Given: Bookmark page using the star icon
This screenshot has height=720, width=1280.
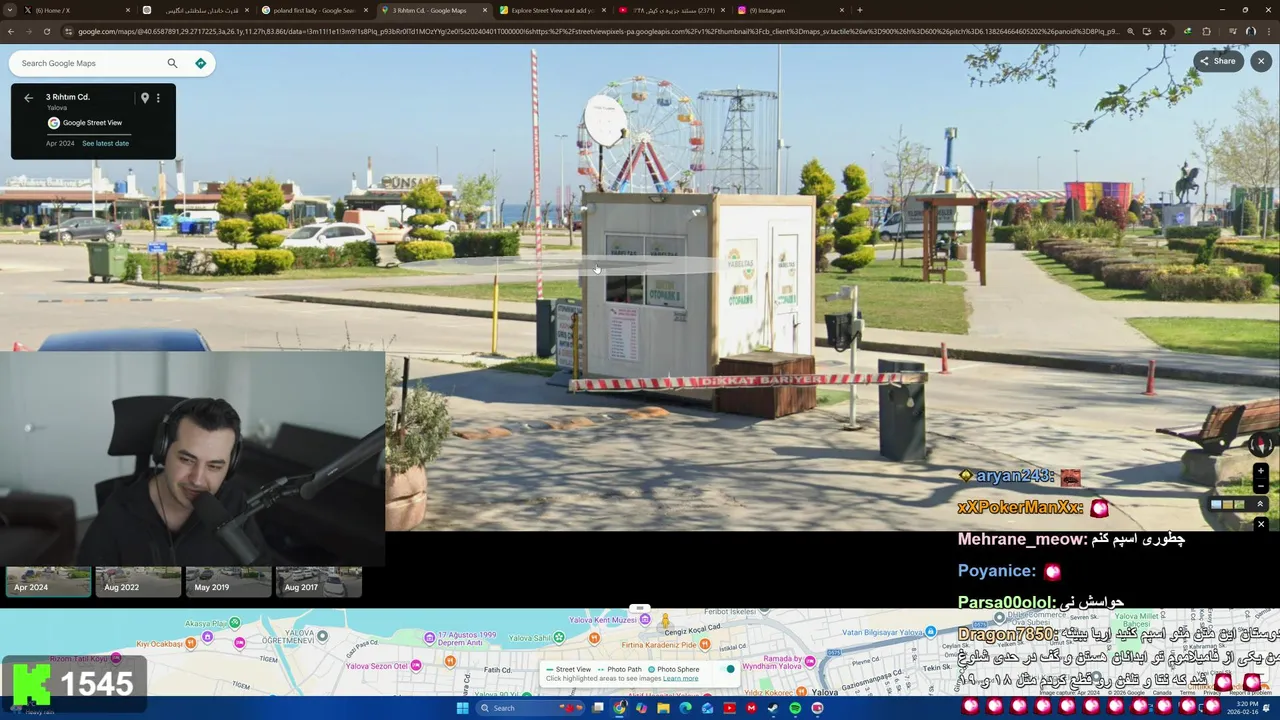Looking at the screenshot, I should pyautogui.click(x=1163, y=31).
